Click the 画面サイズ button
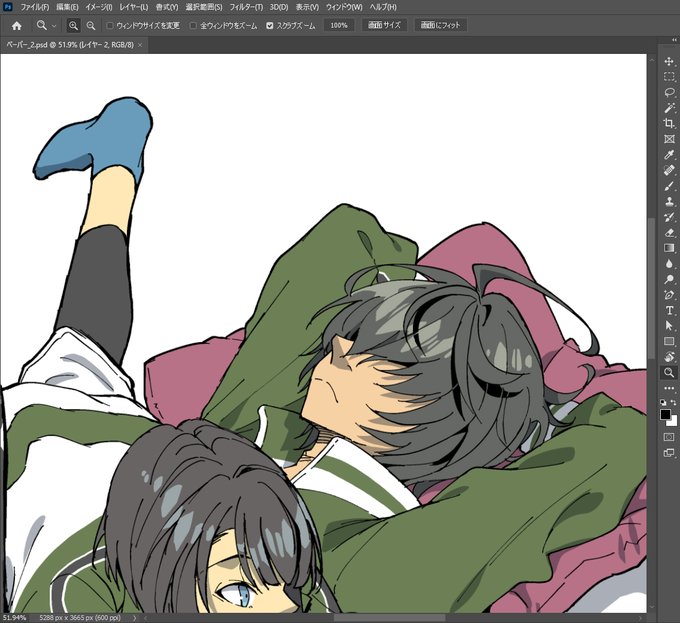The image size is (680, 623). click(384, 25)
